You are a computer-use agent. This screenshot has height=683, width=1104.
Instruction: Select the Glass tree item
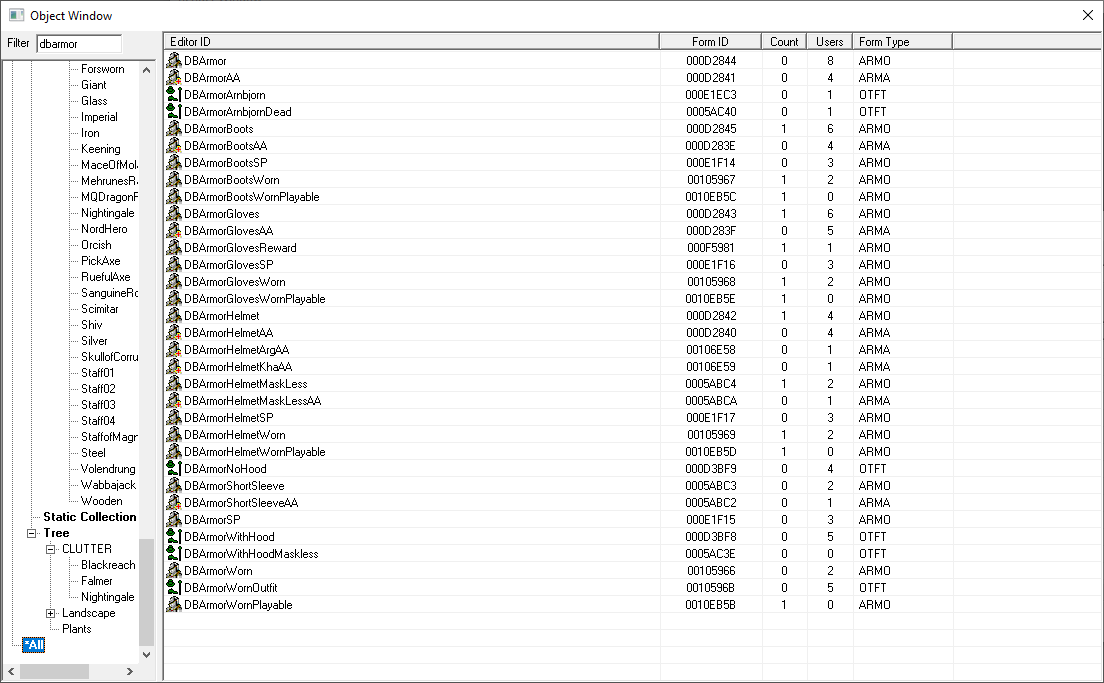[x=94, y=101]
